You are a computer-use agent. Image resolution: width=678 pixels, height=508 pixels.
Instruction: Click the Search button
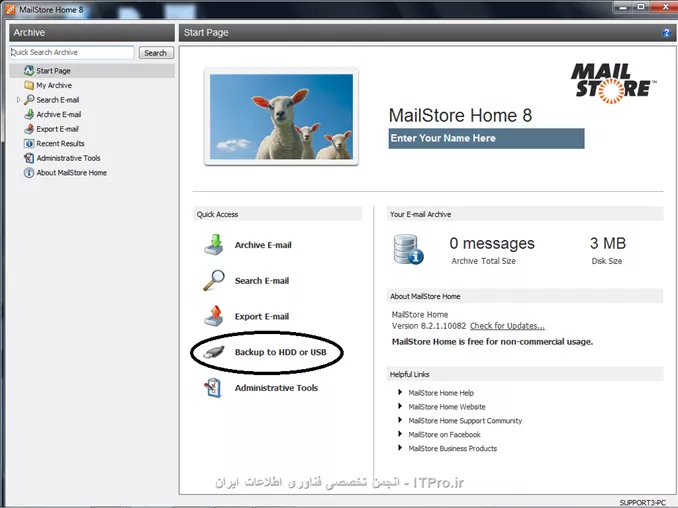156,53
